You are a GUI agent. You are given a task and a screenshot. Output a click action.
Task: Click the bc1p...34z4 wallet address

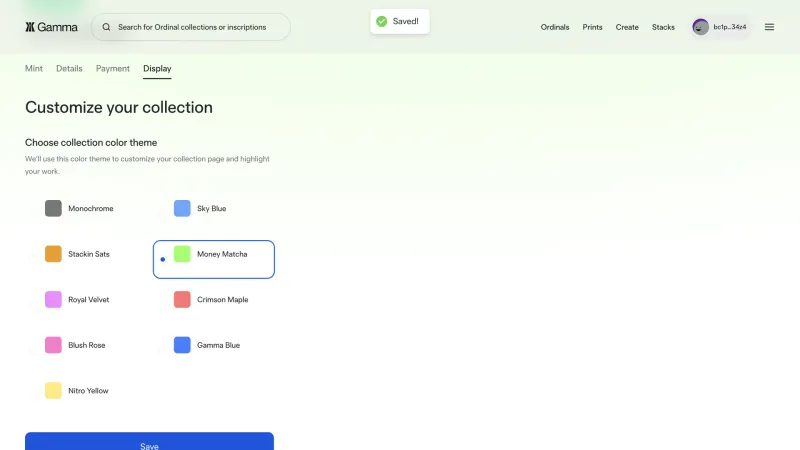[x=730, y=27]
